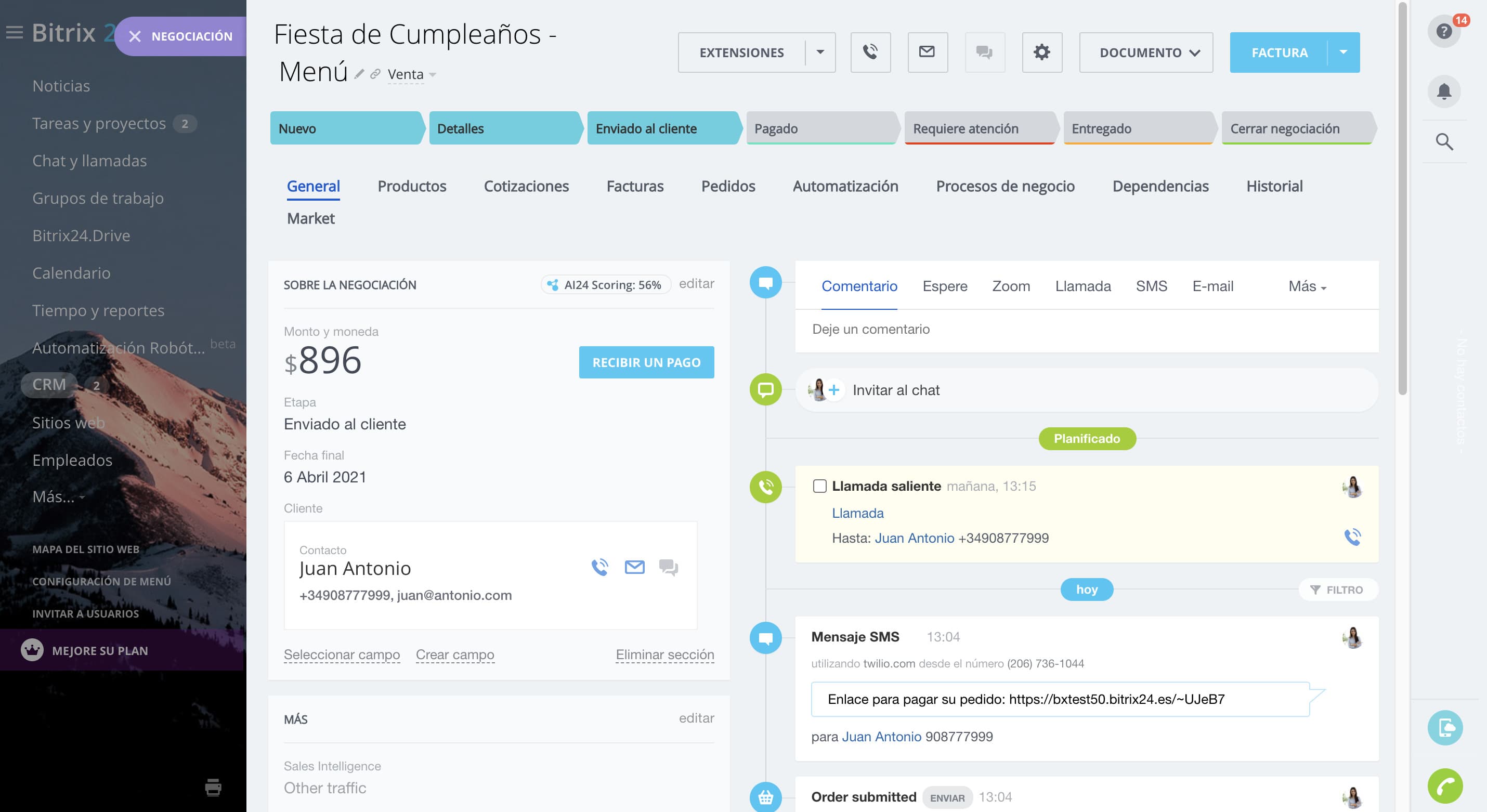The image size is (1487, 812).
Task: Select the Pagado stage in the pipeline
Action: [820, 129]
